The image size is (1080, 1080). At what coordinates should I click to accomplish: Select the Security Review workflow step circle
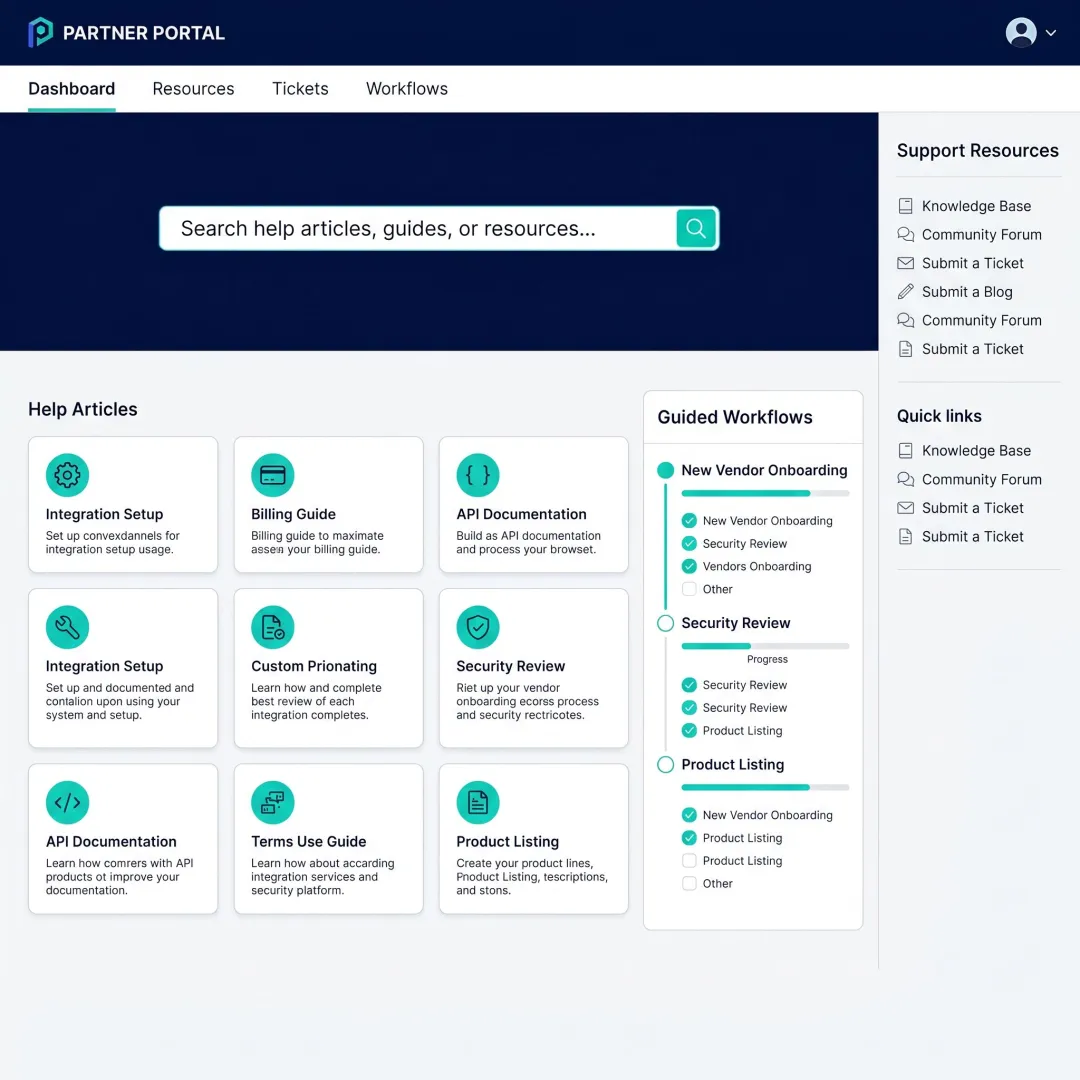pos(665,623)
